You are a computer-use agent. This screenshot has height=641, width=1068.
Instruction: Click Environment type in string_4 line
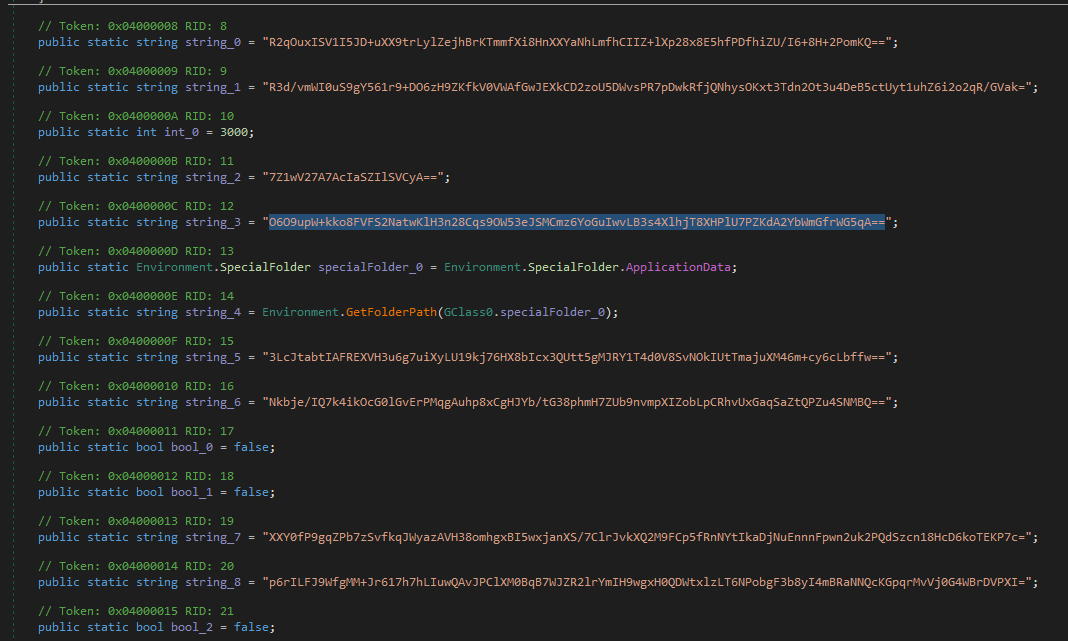click(300, 312)
